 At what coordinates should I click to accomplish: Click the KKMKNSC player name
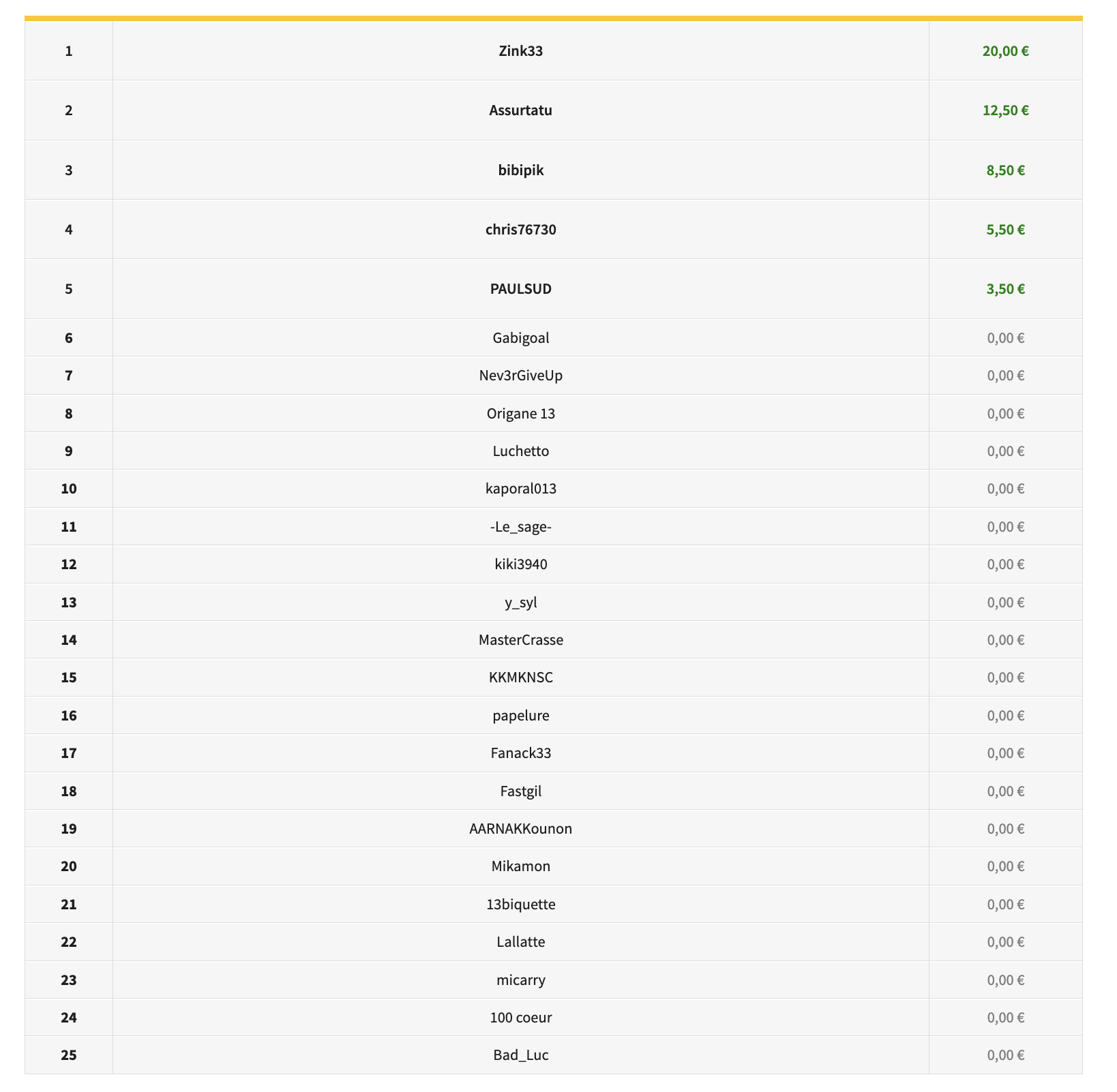520,678
